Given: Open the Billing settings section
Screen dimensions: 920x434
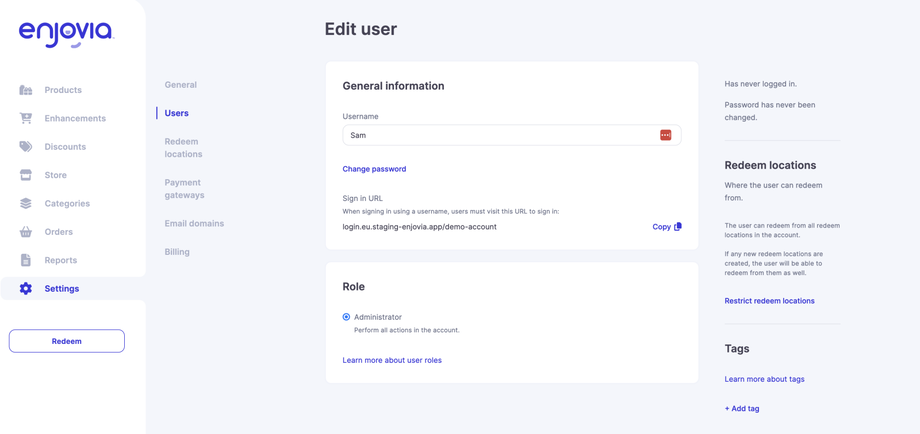Looking at the screenshot, I should tap(177, 252).
